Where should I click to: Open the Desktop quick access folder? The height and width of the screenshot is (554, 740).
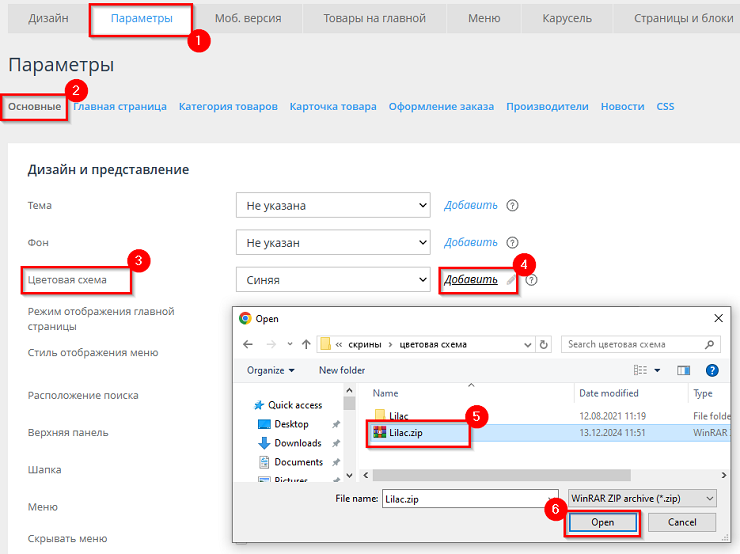coord(291,424)
